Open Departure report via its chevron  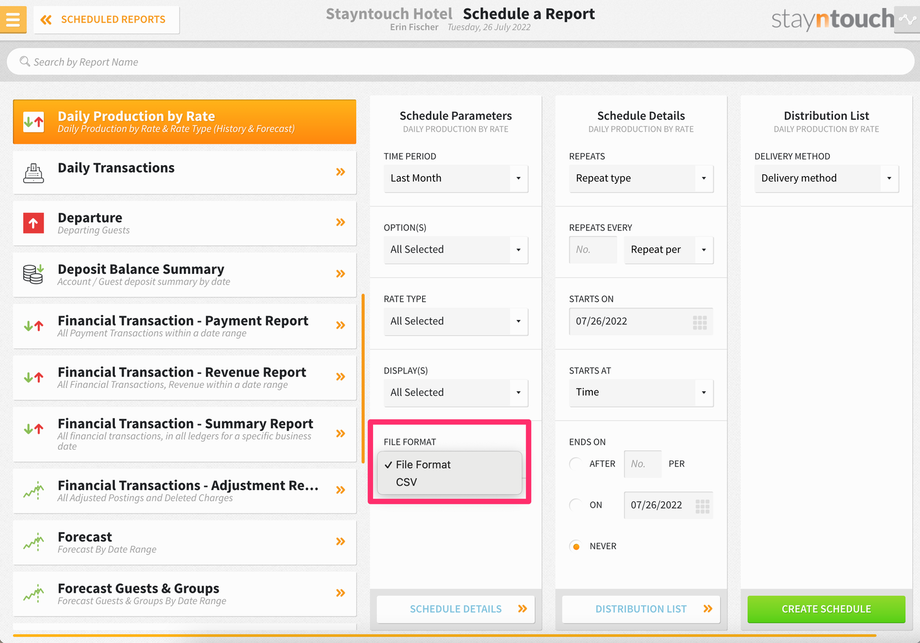(x=340, y=222)
